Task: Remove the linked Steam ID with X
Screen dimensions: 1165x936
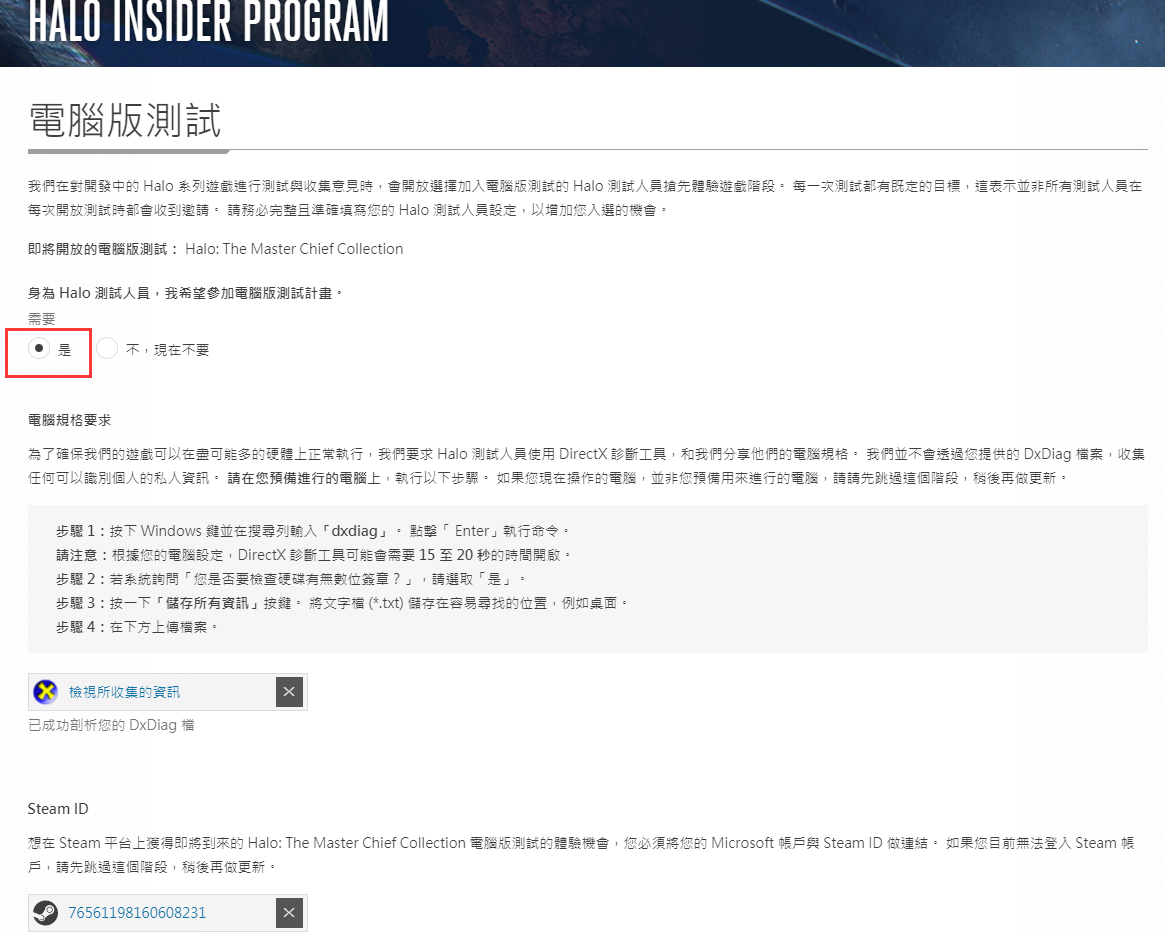Action: pos(289,913)
